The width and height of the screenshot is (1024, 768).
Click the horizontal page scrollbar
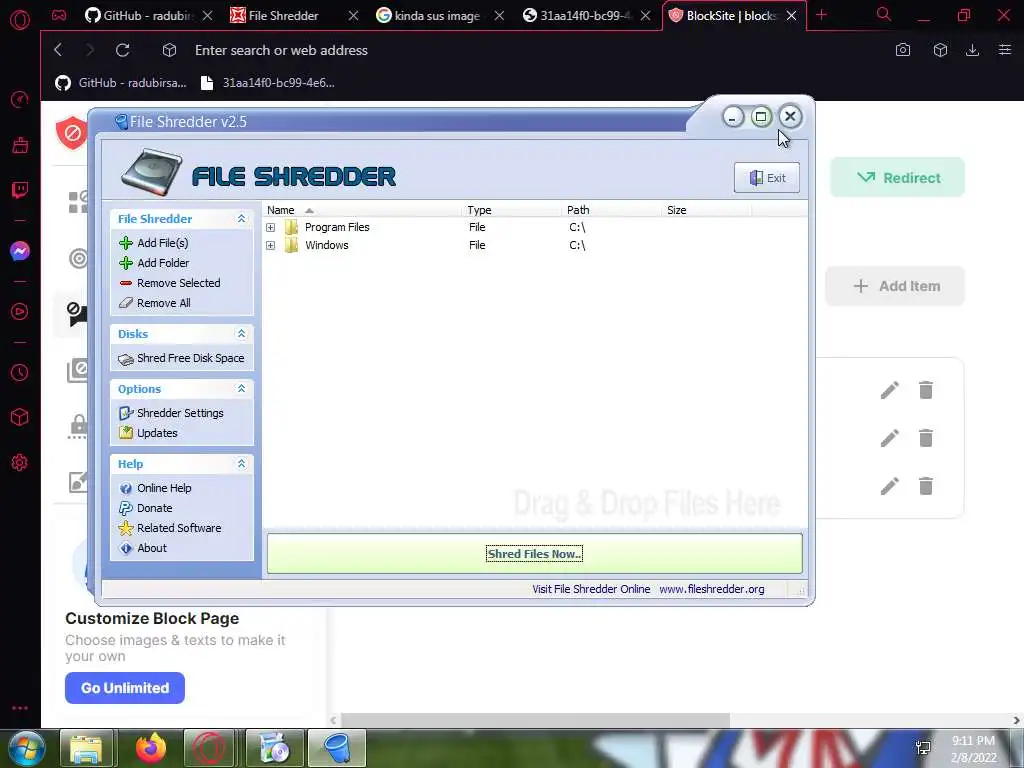535,720
